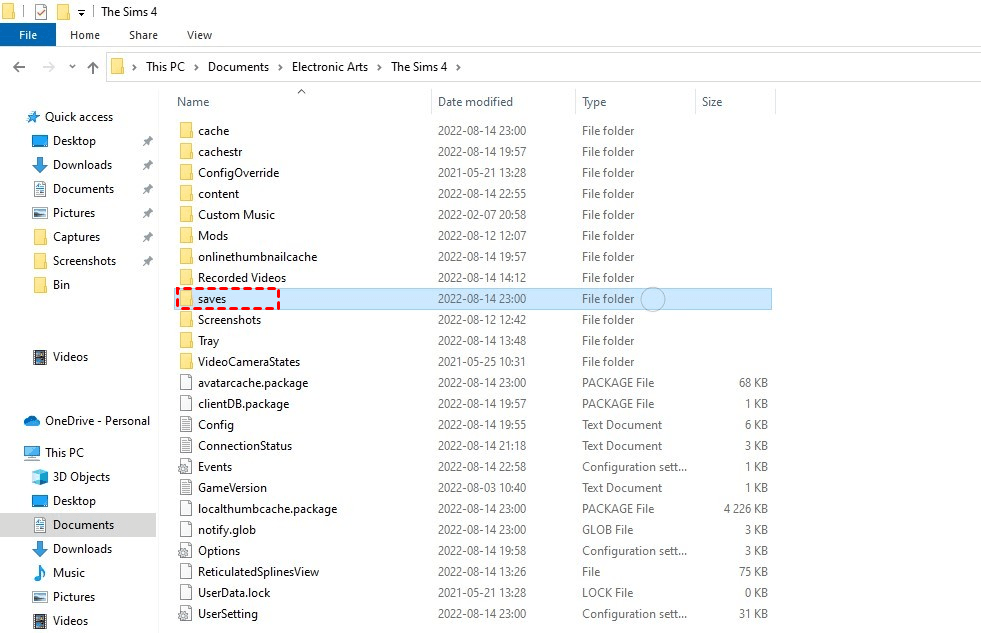This screenshot has height=633, width=981.
Task: Select the VideoCameraStates folder icon
Action: (186, 362)
